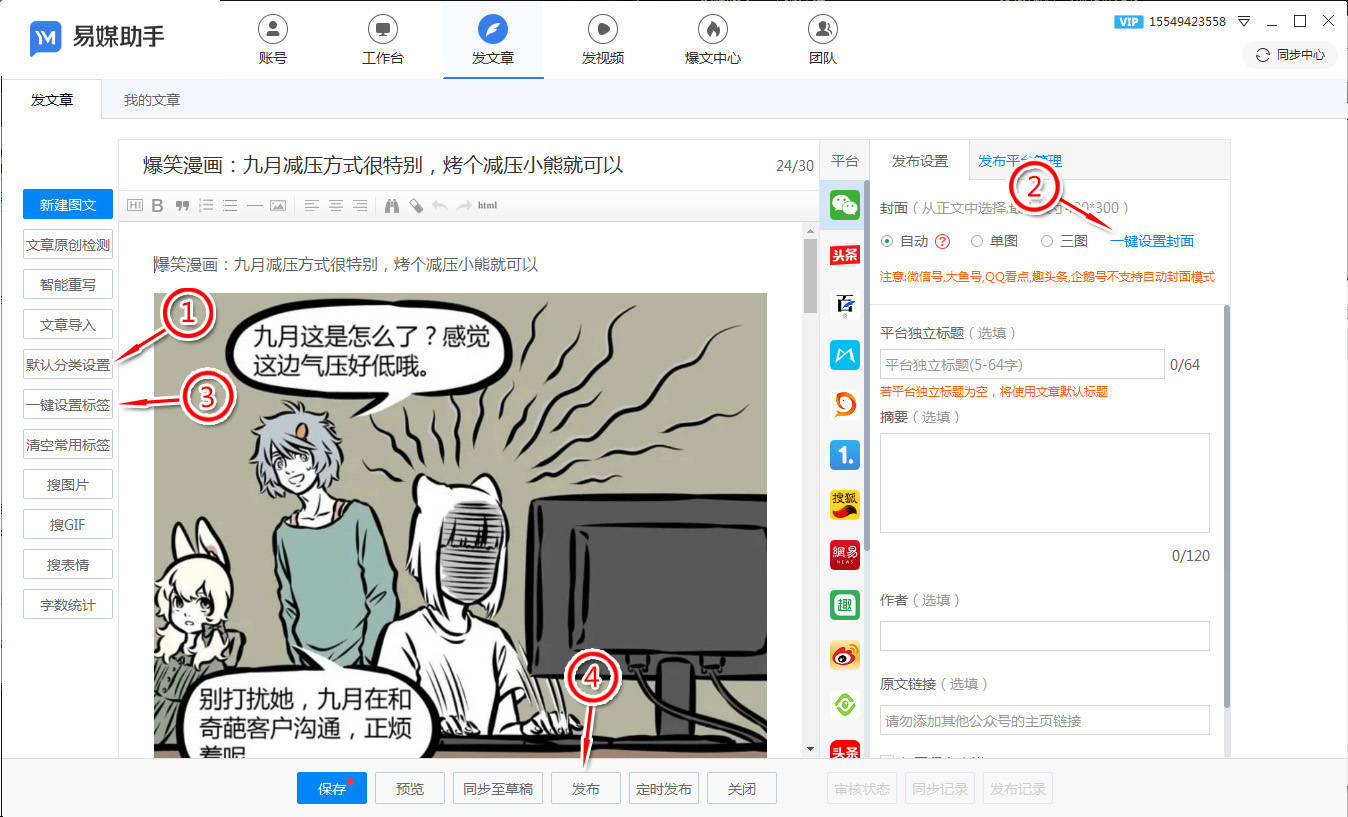Viewport: 1348px width, 817px height.
Task: Apply H1 heading format in editor toolbar
Action: pyautogui.click(x=135, y=206)
